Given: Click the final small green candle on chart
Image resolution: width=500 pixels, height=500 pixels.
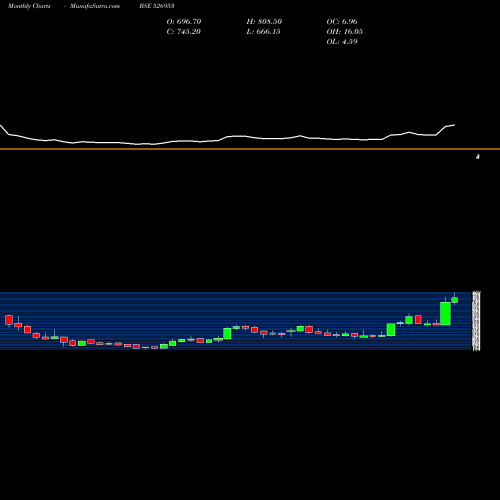Looking at the screenshot, I should (454, 300).
